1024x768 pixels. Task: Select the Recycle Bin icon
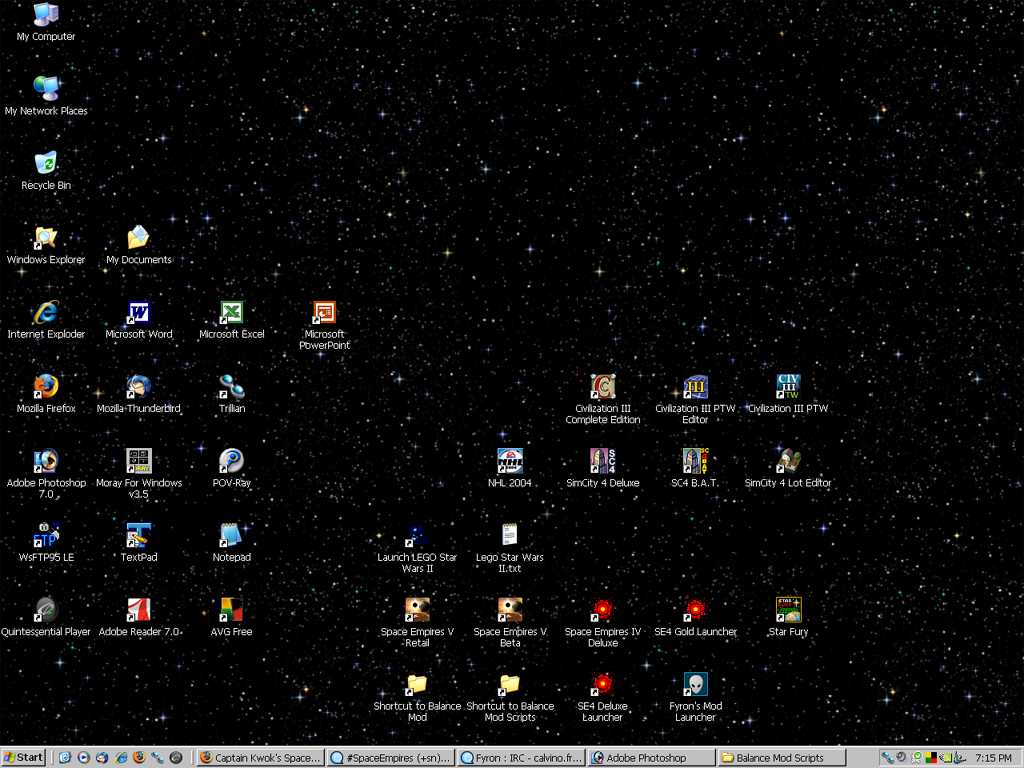coord(46,164)
